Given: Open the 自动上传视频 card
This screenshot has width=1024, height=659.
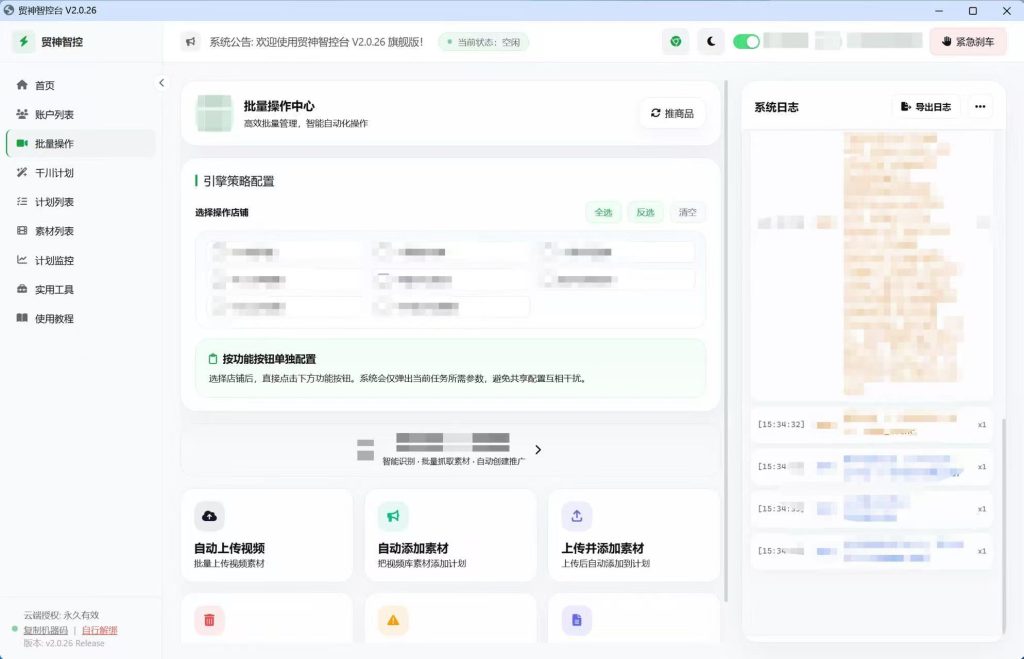Looking at the screenshot, I should click(x=267, y=536).
